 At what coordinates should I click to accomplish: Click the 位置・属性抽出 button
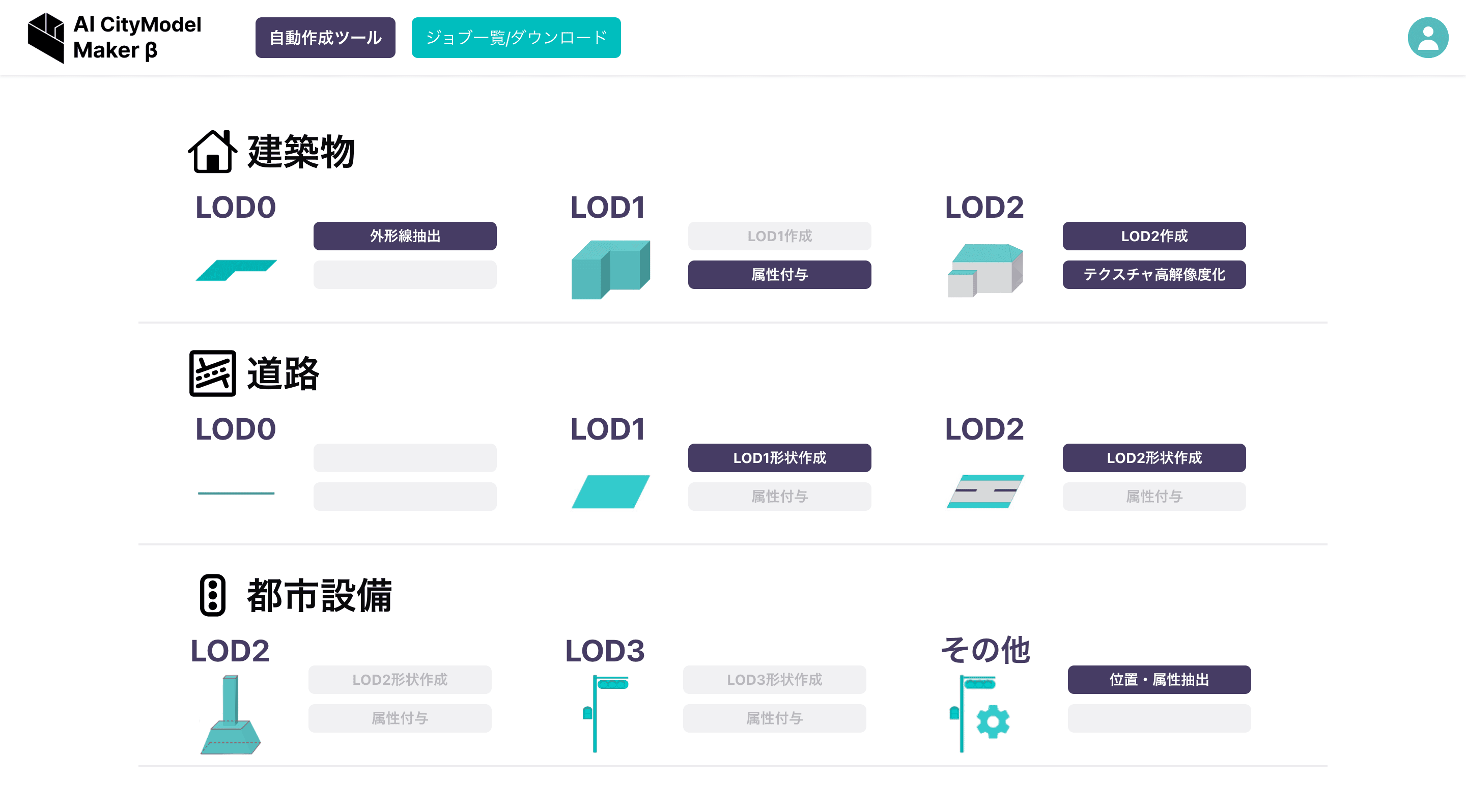[x=1159, y=680]
